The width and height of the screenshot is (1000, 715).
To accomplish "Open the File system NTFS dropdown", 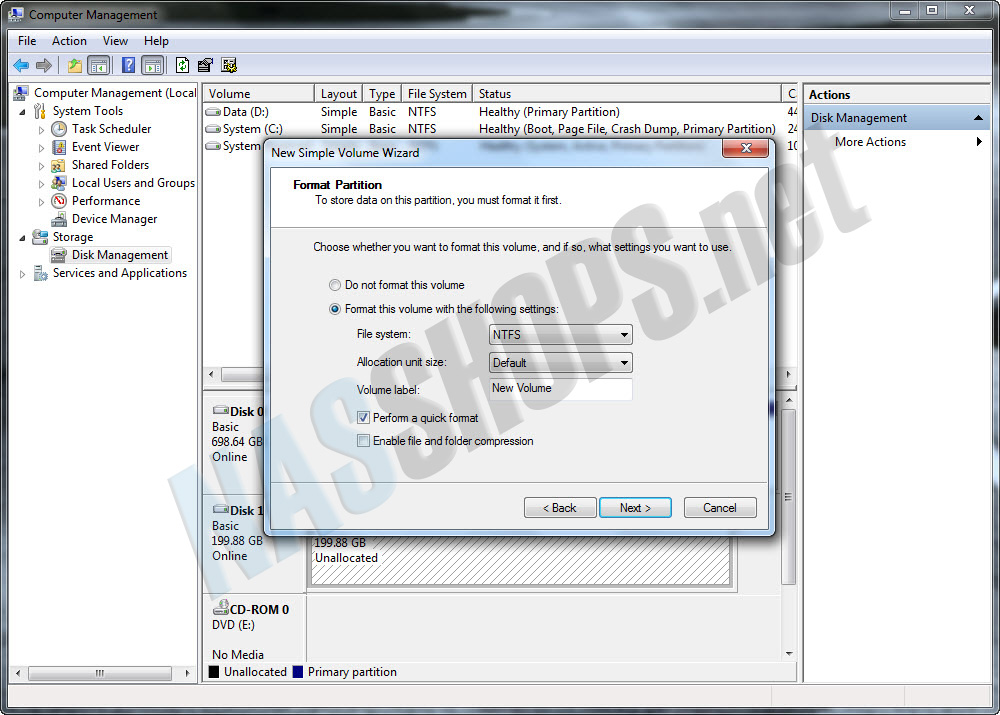I will [561, 335].
